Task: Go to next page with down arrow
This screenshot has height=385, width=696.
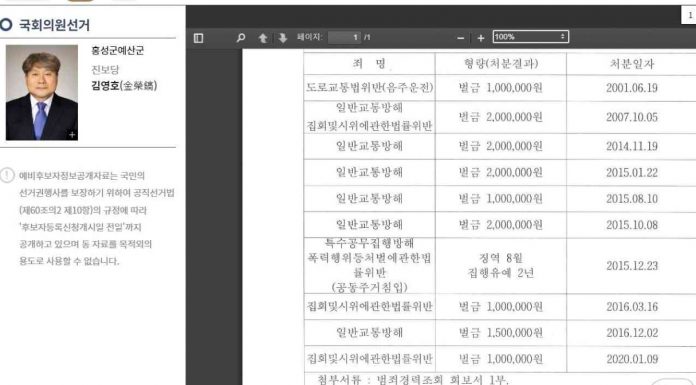Action: (283, 38)
